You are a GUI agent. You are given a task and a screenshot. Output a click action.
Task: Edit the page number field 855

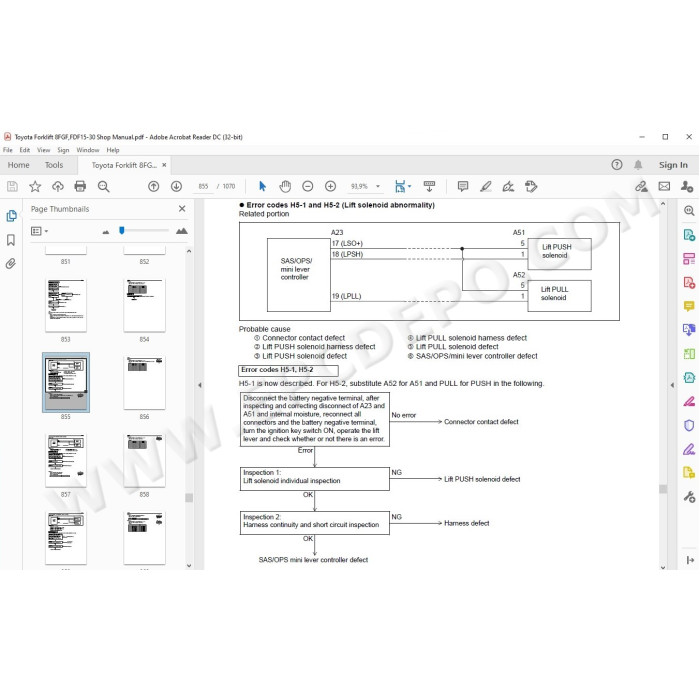pos(203,186)
